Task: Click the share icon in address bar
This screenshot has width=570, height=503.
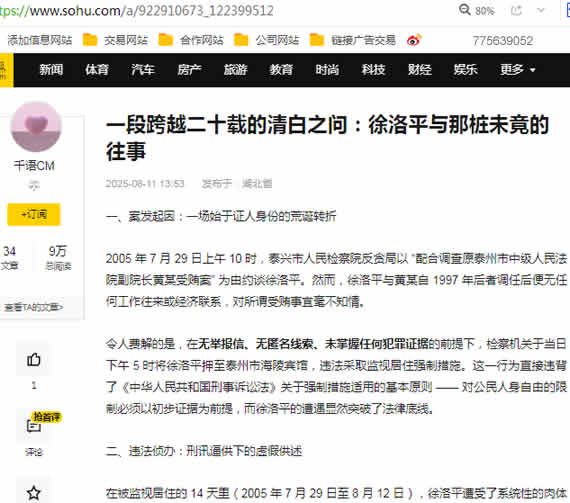Action: [516, 10]
